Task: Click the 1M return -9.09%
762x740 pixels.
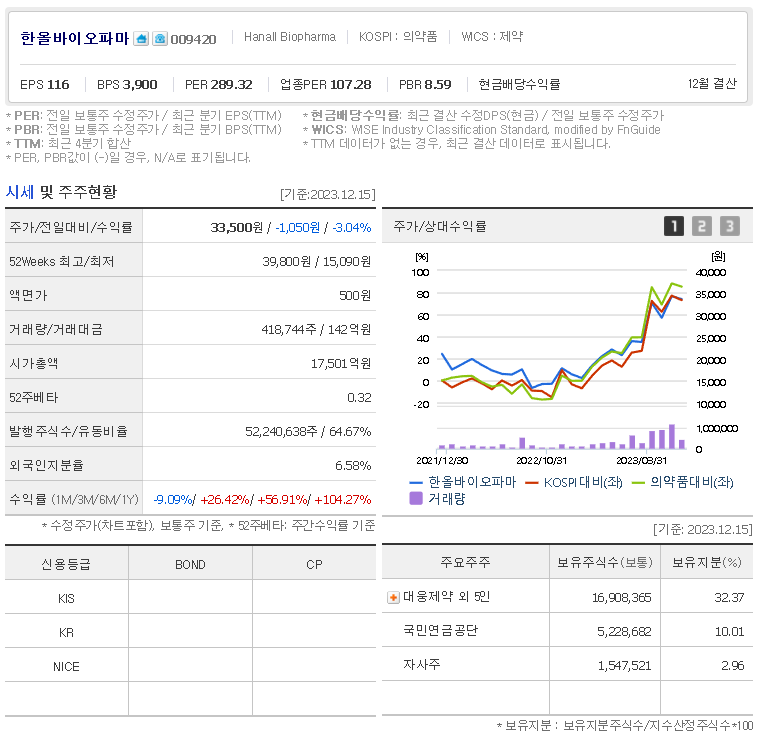Action: [x=173, y=499]
